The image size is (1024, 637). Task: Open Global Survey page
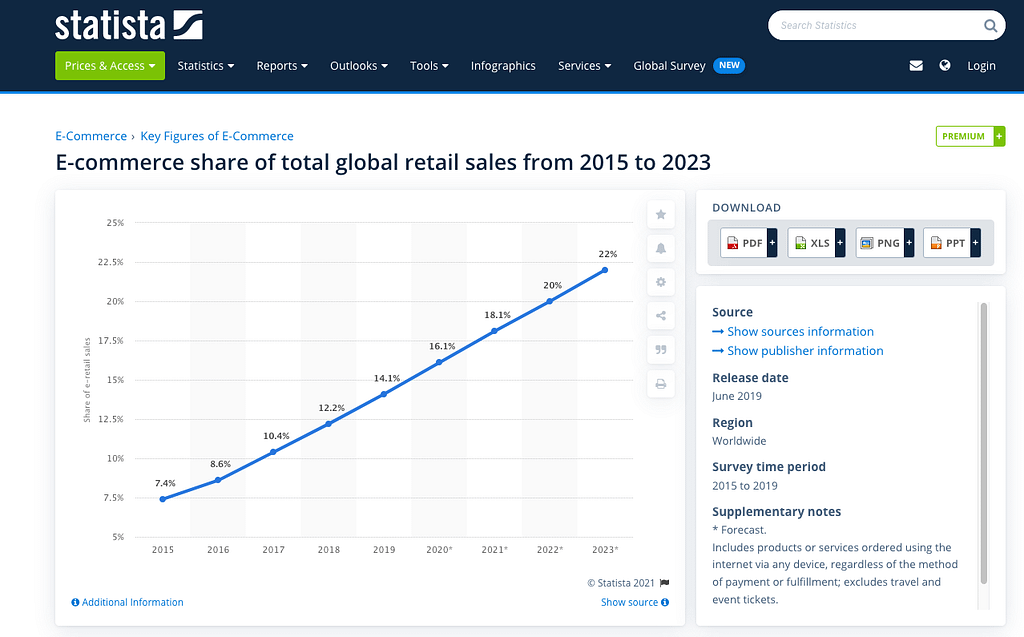point(669,65)
